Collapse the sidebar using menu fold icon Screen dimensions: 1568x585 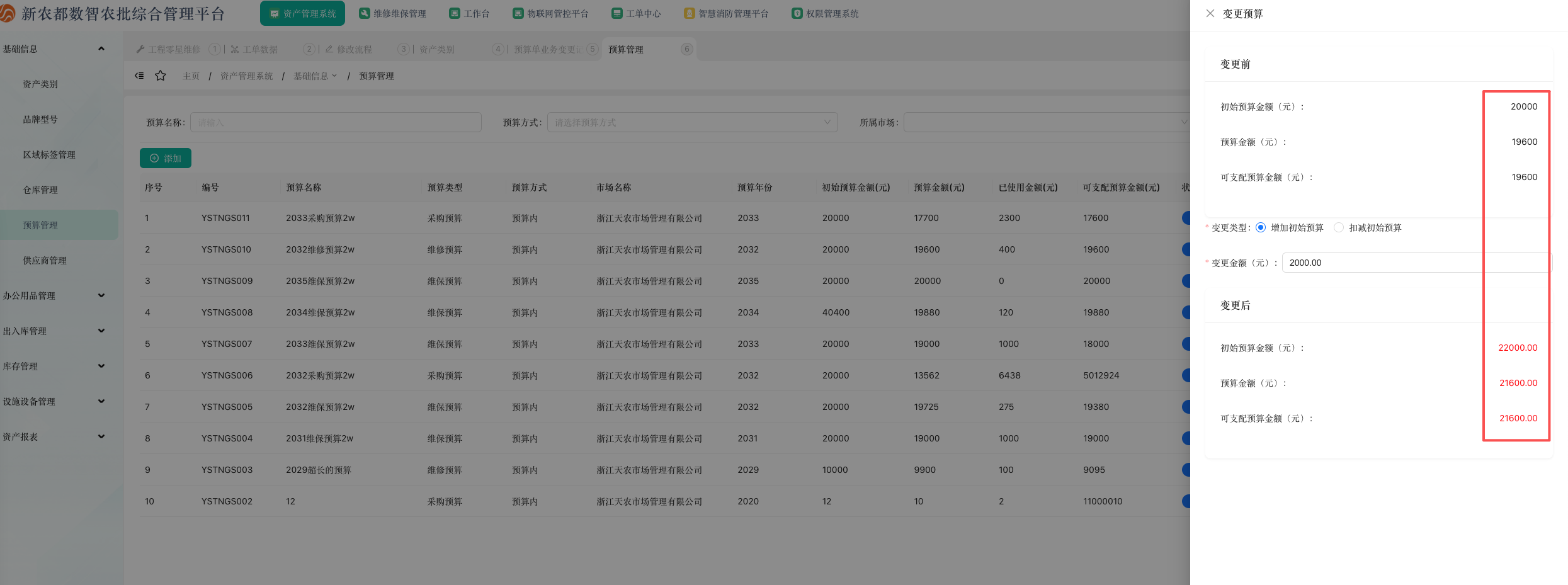(x=139, y=76)
